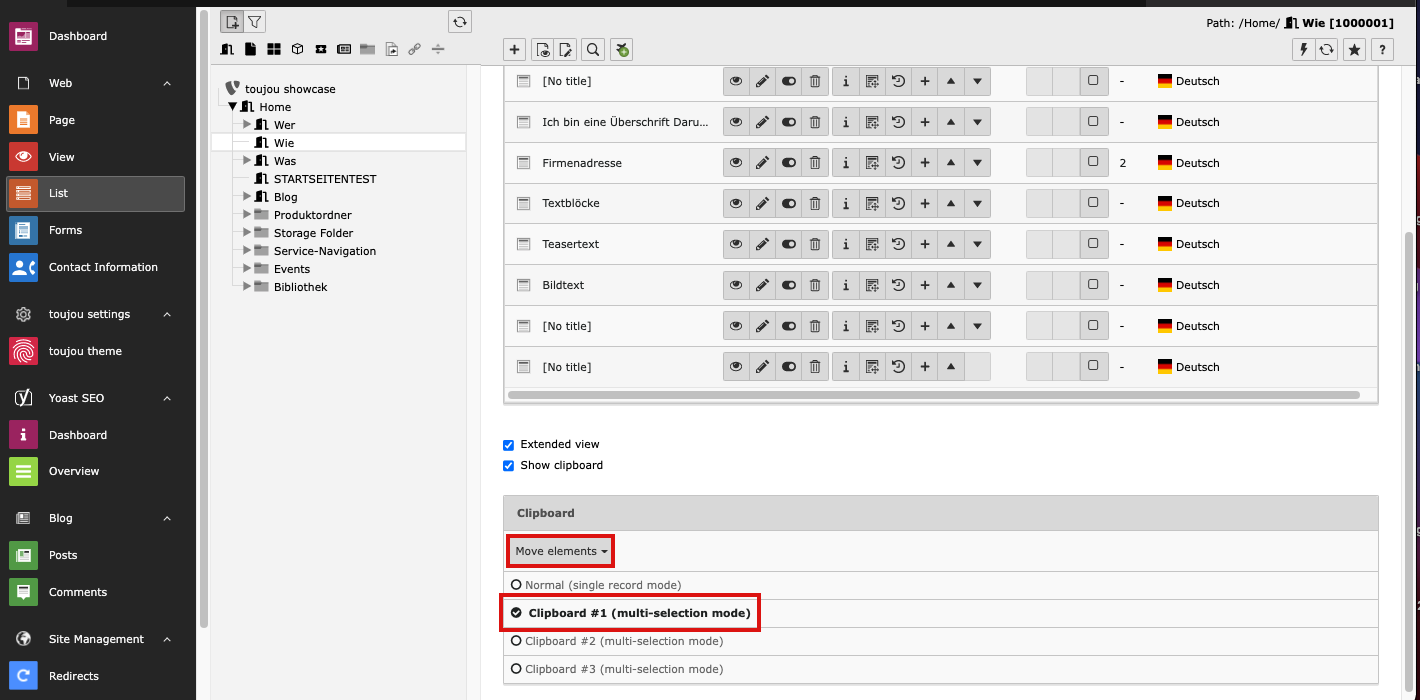The height and width of the screenshot is (700, 1420).
Task: Refresh the page tree with reload icon
Action: tap(459, 21)
